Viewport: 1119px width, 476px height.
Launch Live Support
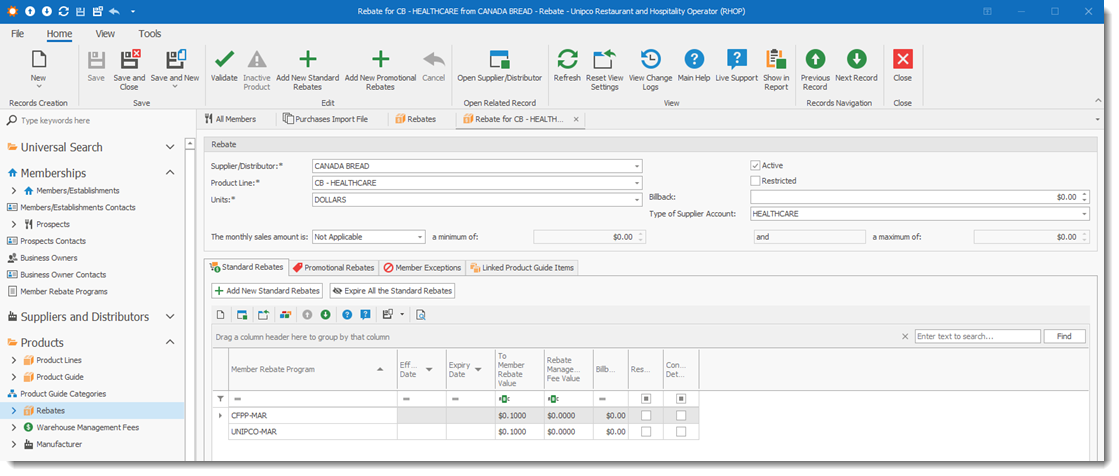[736, 60]
